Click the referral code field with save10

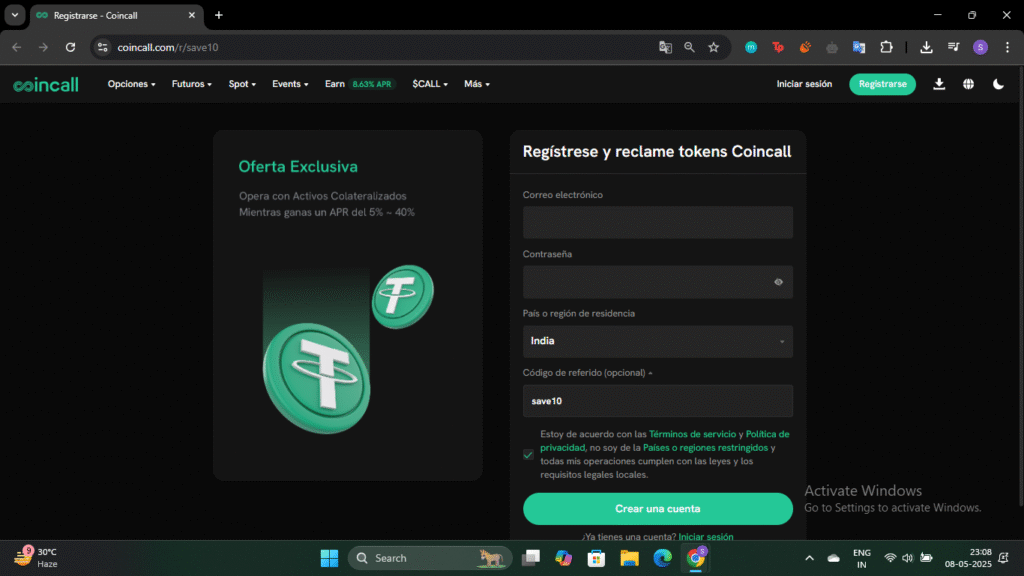(658, 400)
